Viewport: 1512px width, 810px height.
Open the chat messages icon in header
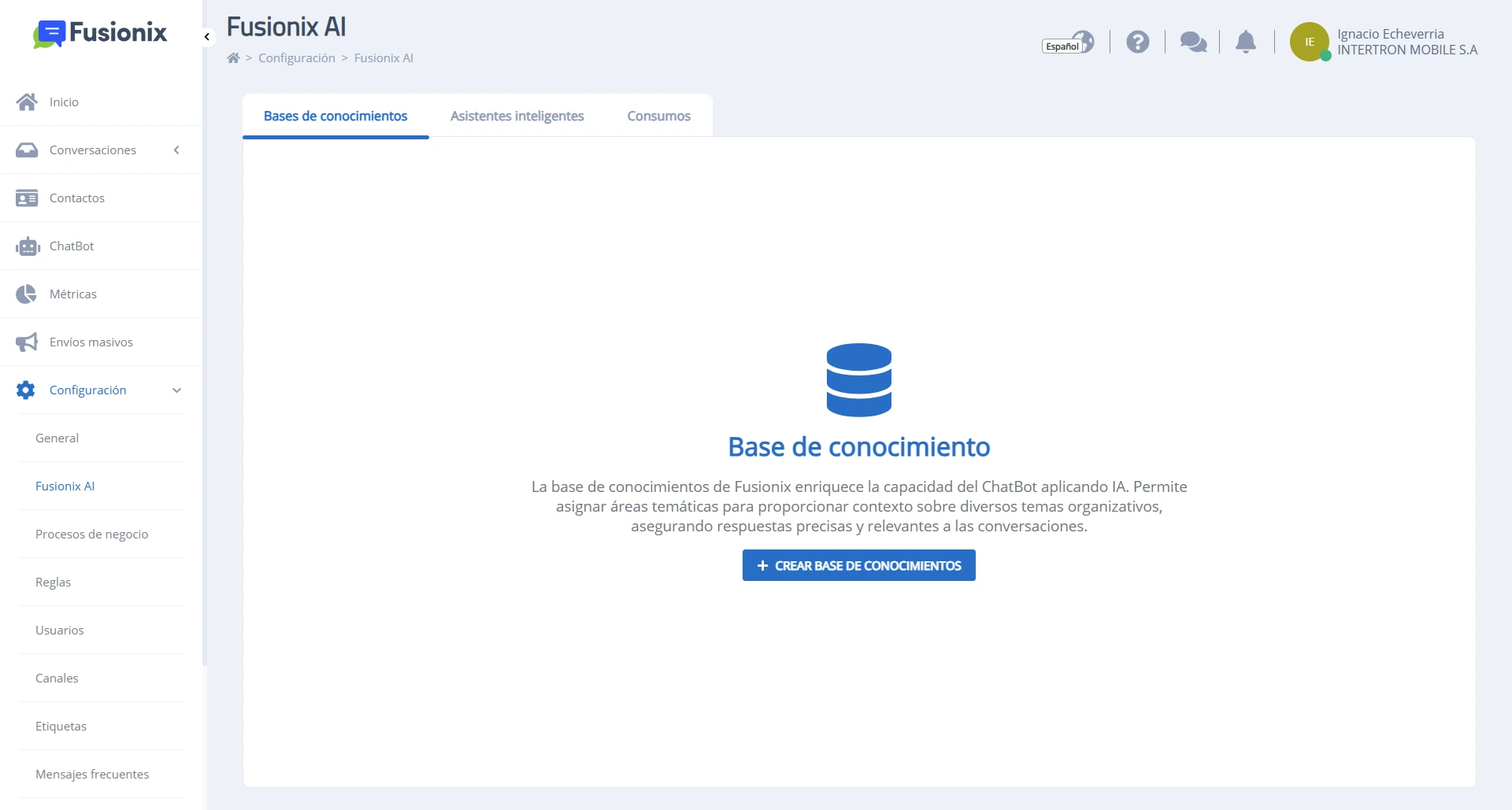tap(1193, 42)
